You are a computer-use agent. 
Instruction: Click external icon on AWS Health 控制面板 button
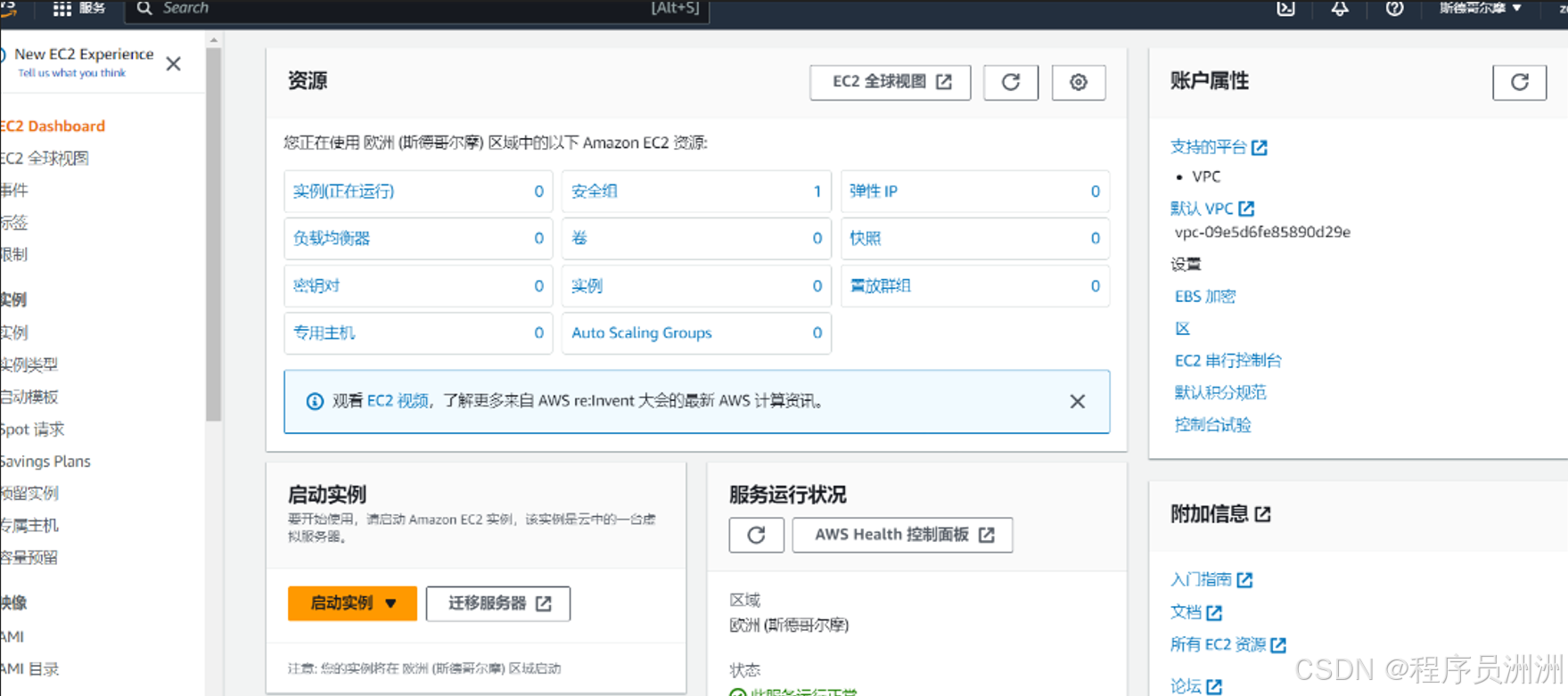point(987,535)
